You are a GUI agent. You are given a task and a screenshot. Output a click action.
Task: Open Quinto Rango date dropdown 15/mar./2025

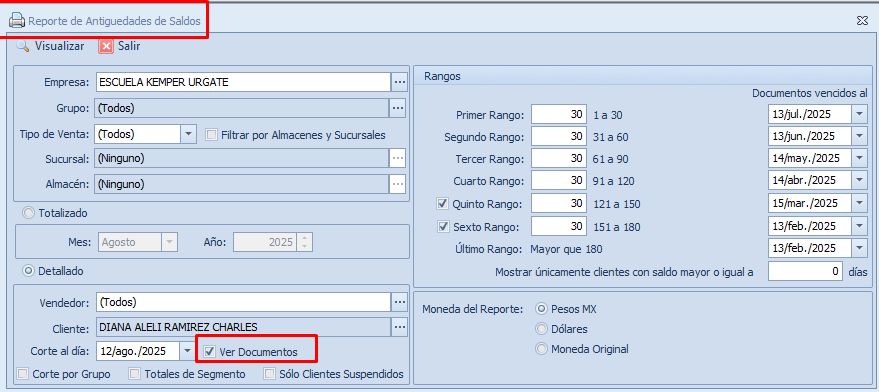click(x=859, y=203)
